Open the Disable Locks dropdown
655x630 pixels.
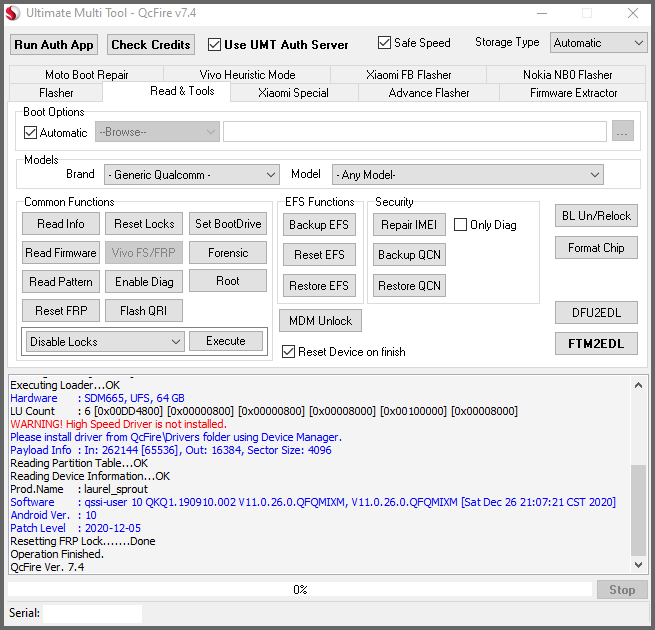105,341
